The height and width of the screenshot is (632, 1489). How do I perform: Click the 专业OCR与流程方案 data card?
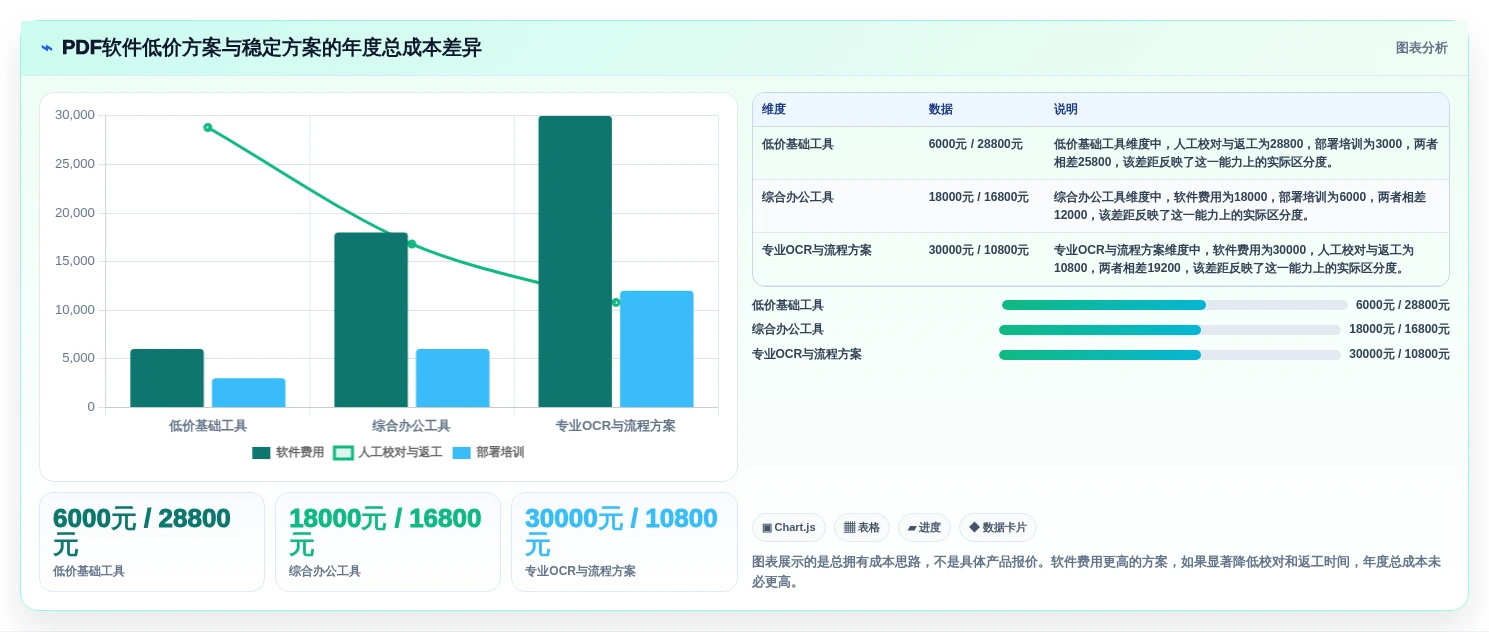(x=624, y=542)
